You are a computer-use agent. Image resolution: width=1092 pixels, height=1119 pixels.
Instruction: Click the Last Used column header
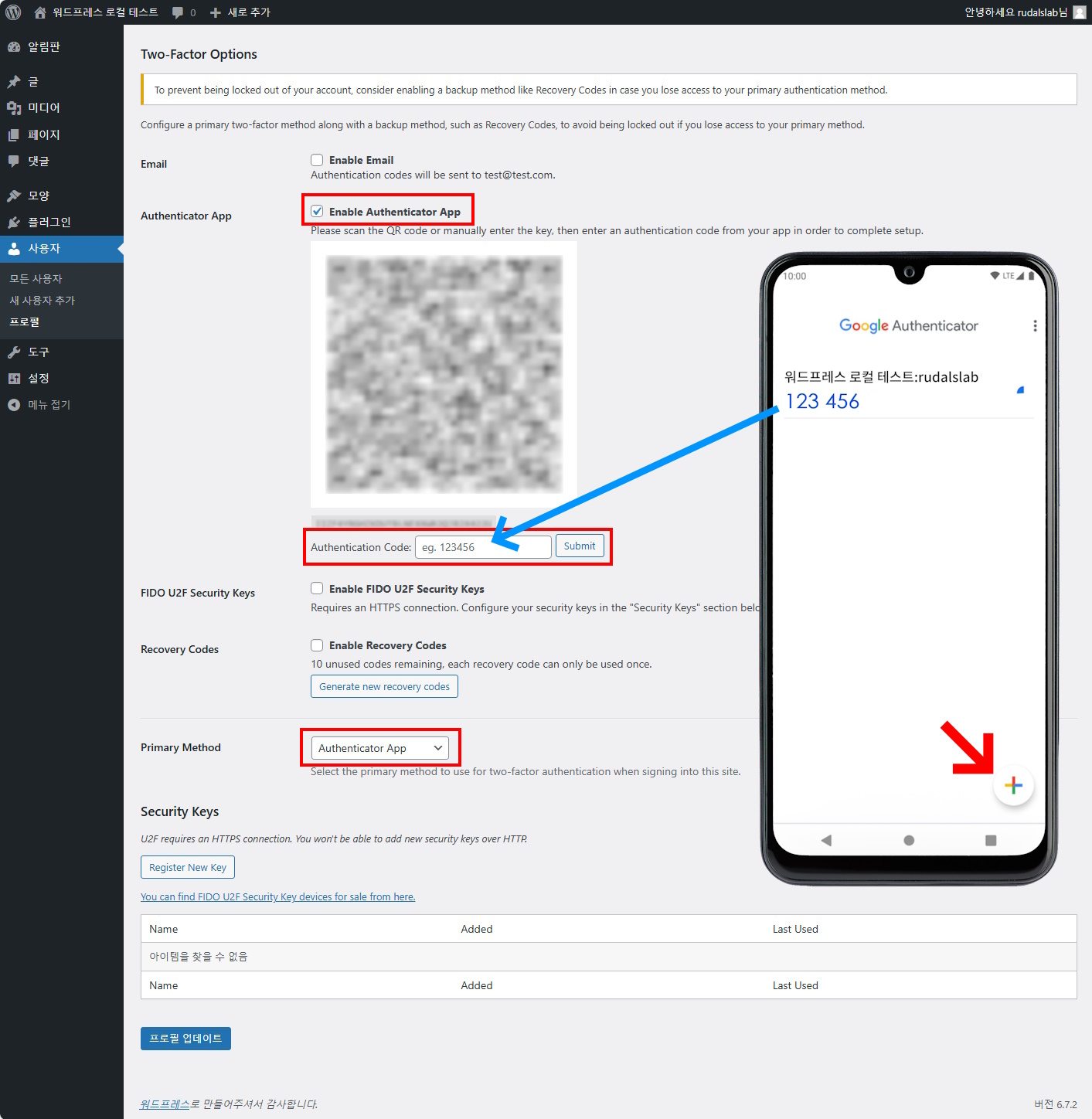[795, 929]
